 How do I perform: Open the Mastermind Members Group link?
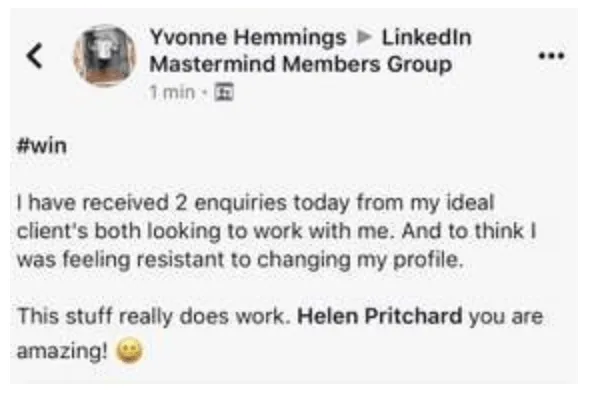click(x=301, y=64)
